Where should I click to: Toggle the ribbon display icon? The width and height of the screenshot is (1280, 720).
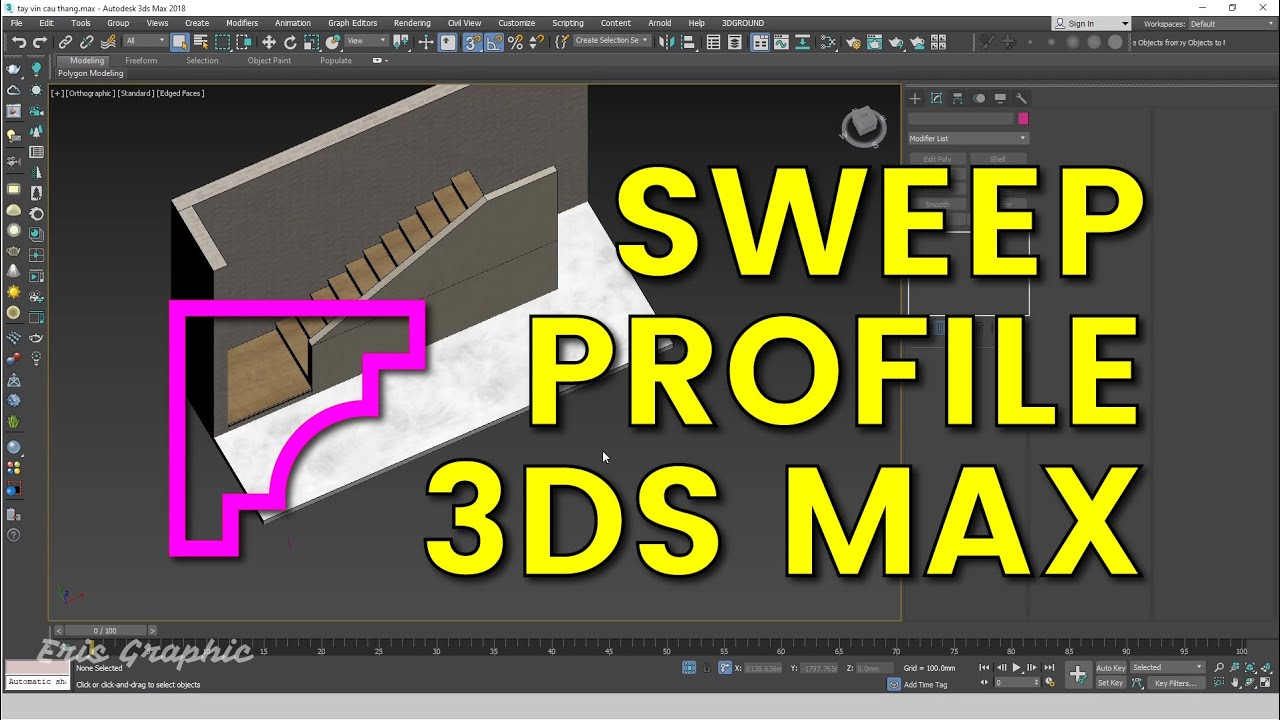(759, 42)
